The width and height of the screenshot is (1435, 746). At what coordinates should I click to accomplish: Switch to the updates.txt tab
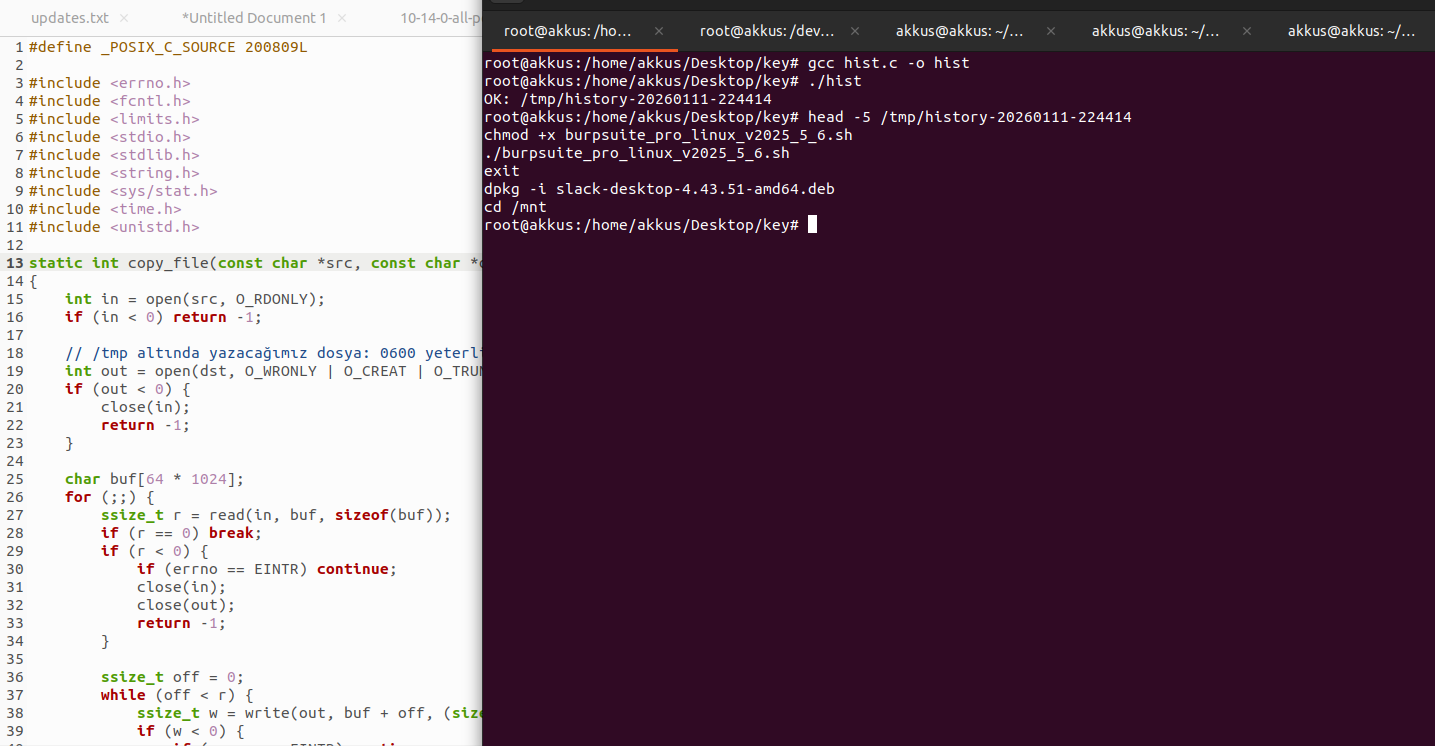point(69,18)
